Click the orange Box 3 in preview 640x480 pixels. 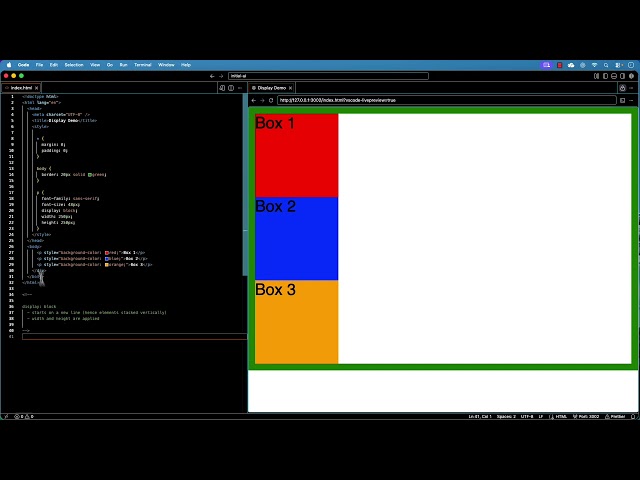click(296, 322)
